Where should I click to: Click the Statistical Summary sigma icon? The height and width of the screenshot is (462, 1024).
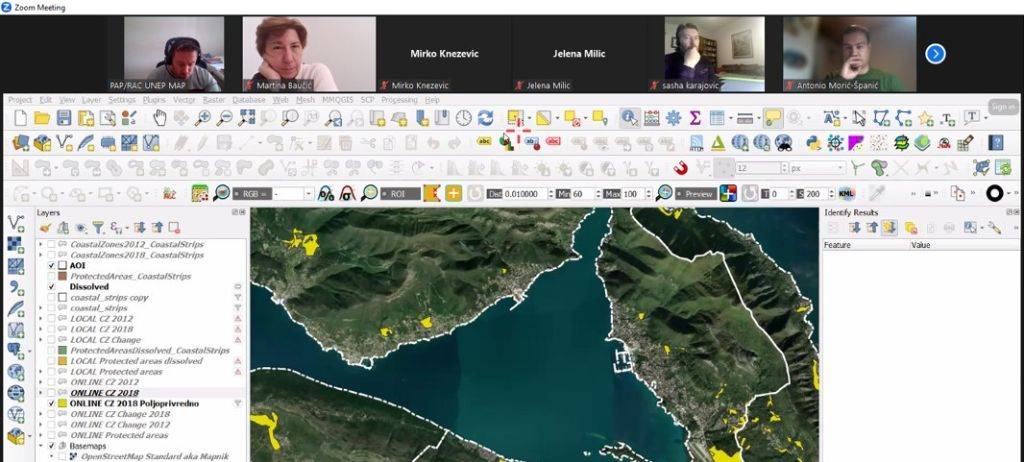(695, 118)
